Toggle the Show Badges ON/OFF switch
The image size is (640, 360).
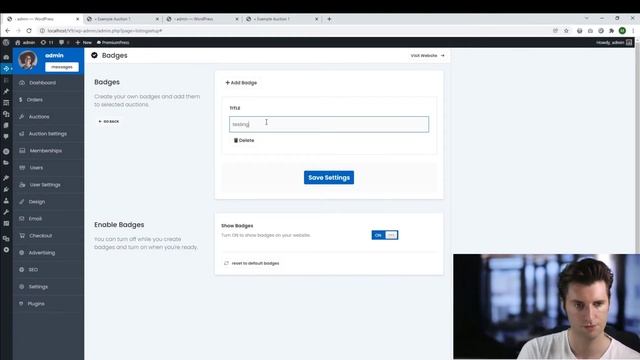tap(385, 235)
